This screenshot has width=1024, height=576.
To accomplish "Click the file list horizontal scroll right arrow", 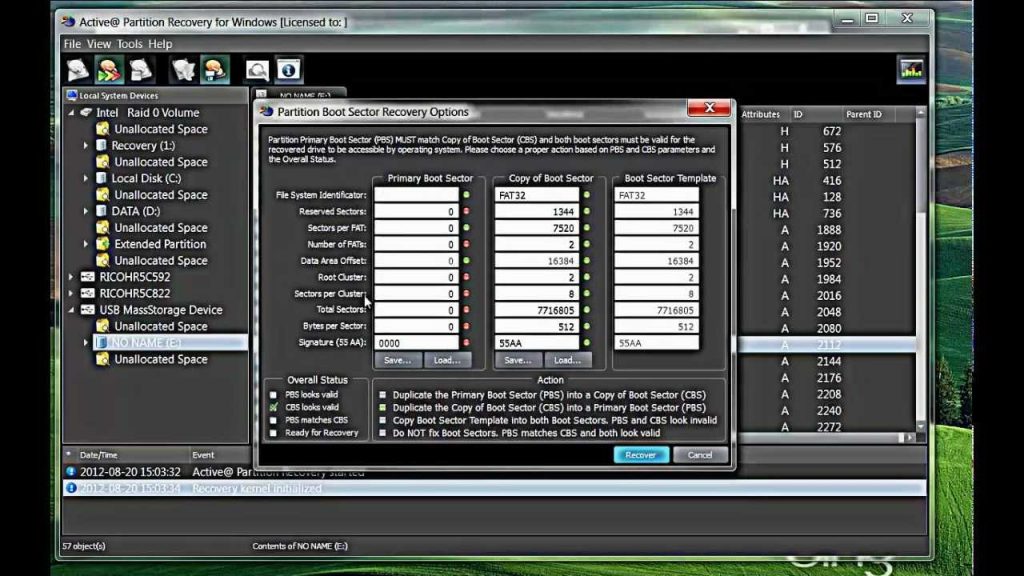I will 910,438.
